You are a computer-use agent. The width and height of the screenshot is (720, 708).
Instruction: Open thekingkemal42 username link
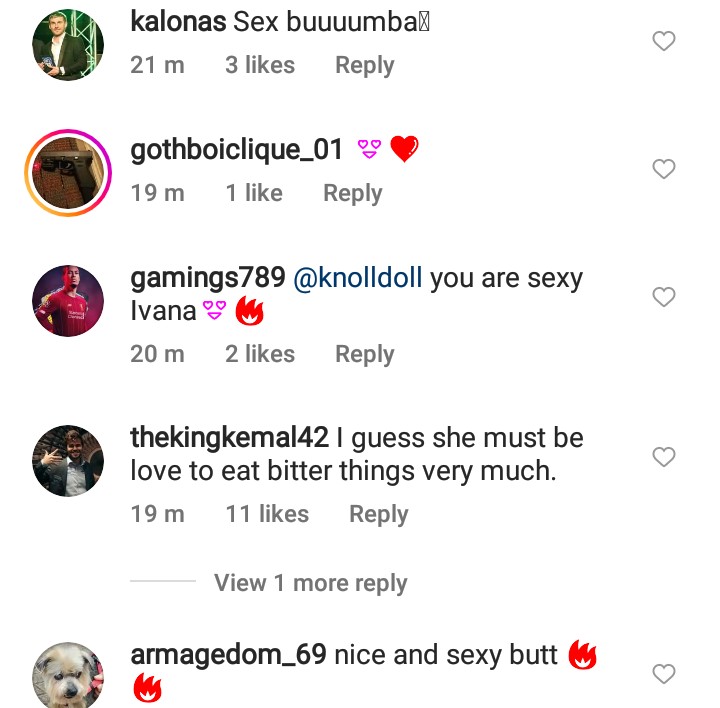229,438
